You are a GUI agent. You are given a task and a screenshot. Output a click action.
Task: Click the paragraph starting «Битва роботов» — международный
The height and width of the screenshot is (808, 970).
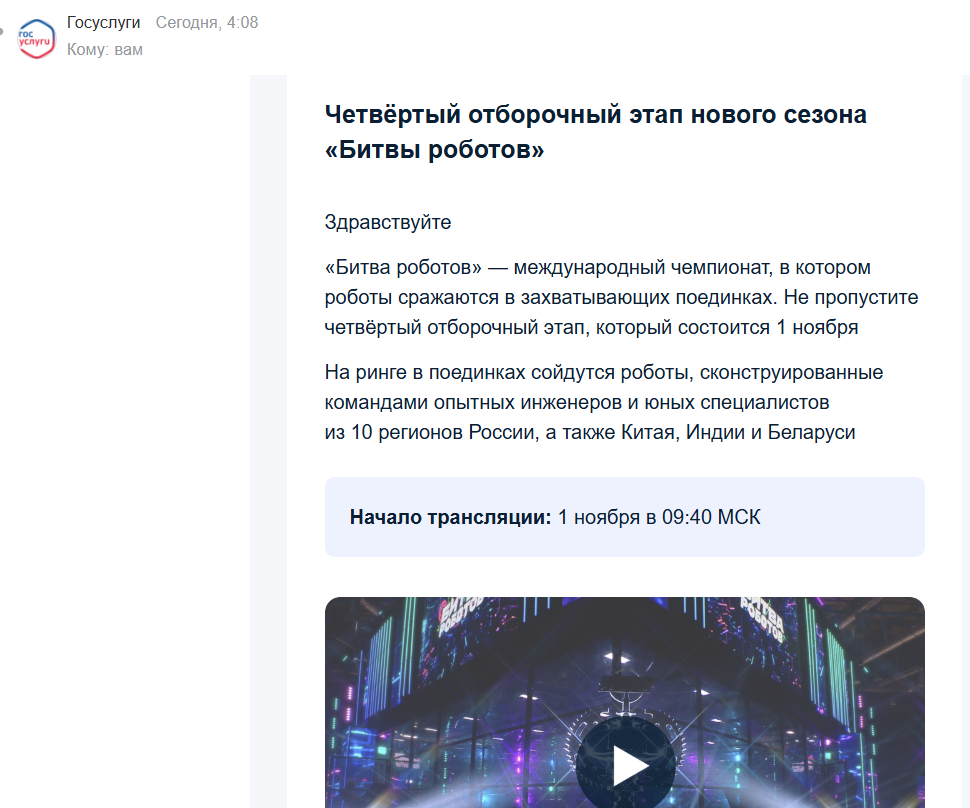pyautogui.click(x=622, y=297)
